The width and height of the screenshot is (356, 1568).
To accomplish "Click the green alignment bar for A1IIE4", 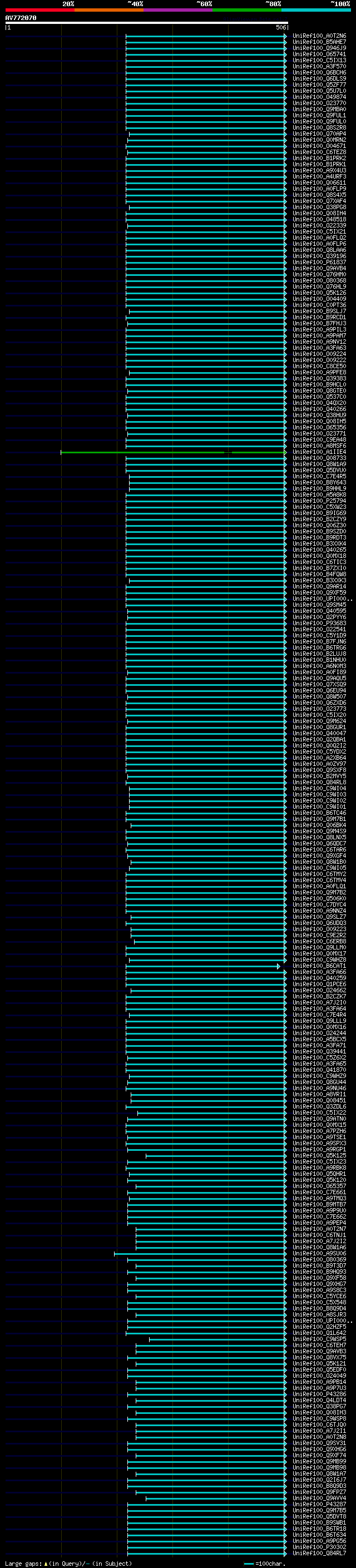I will coord(173,452).
